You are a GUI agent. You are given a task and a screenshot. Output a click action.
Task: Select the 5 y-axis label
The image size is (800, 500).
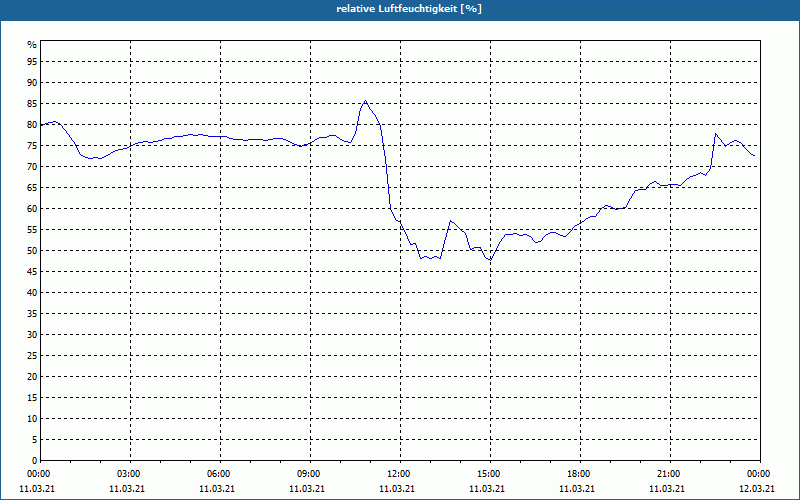point(35,440)
